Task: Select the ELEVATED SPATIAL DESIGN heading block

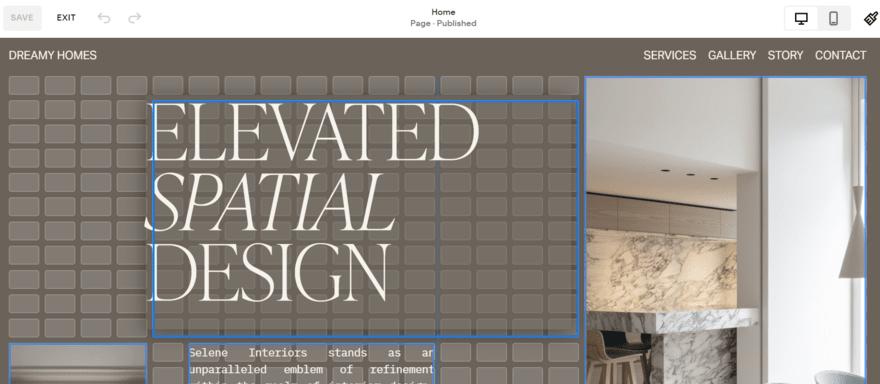Action: (x=365, y=219)
